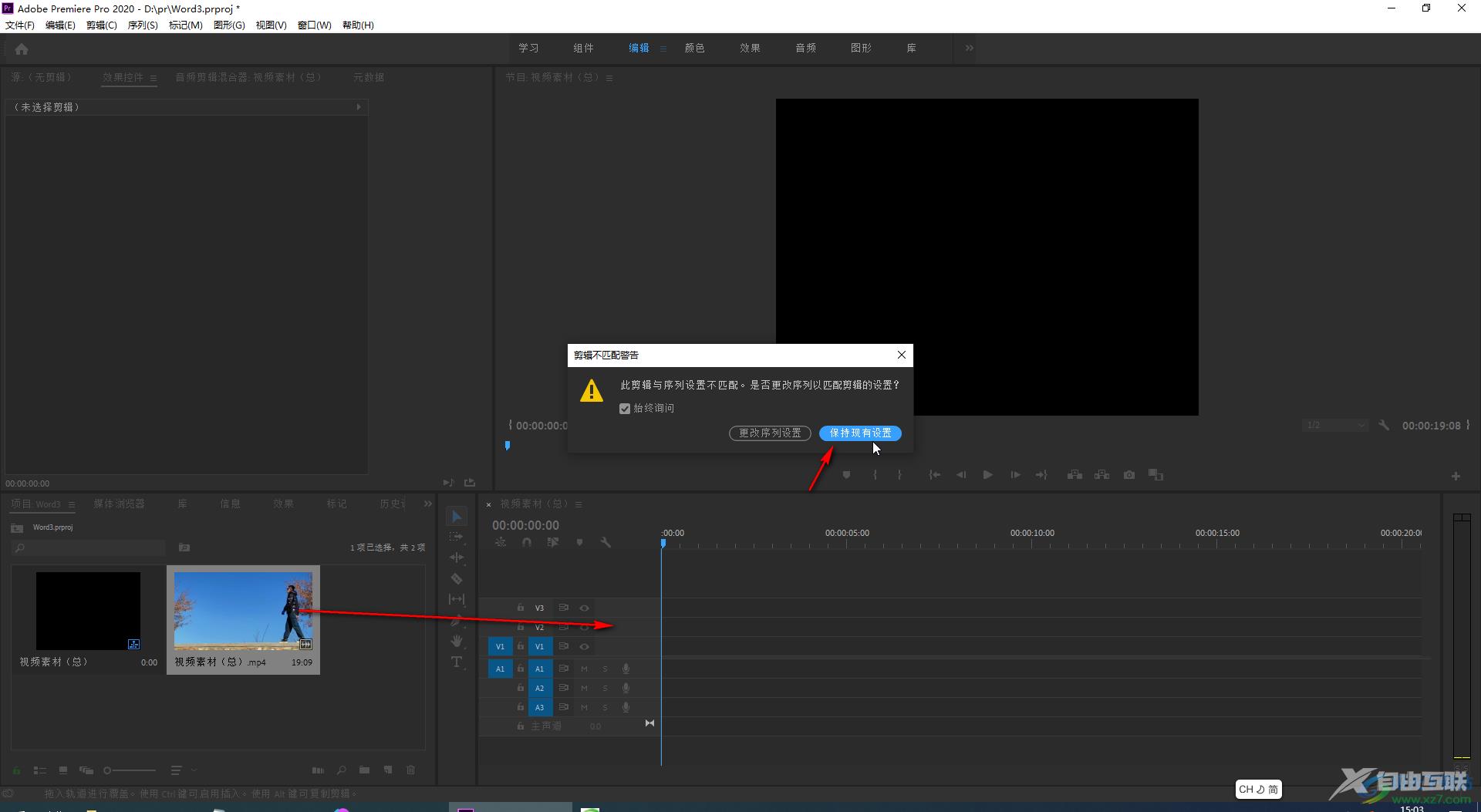1481x812 pixels.
Task: Open program monitor button editor plus
Action: pyautogui.click(x=1456, y=476)
